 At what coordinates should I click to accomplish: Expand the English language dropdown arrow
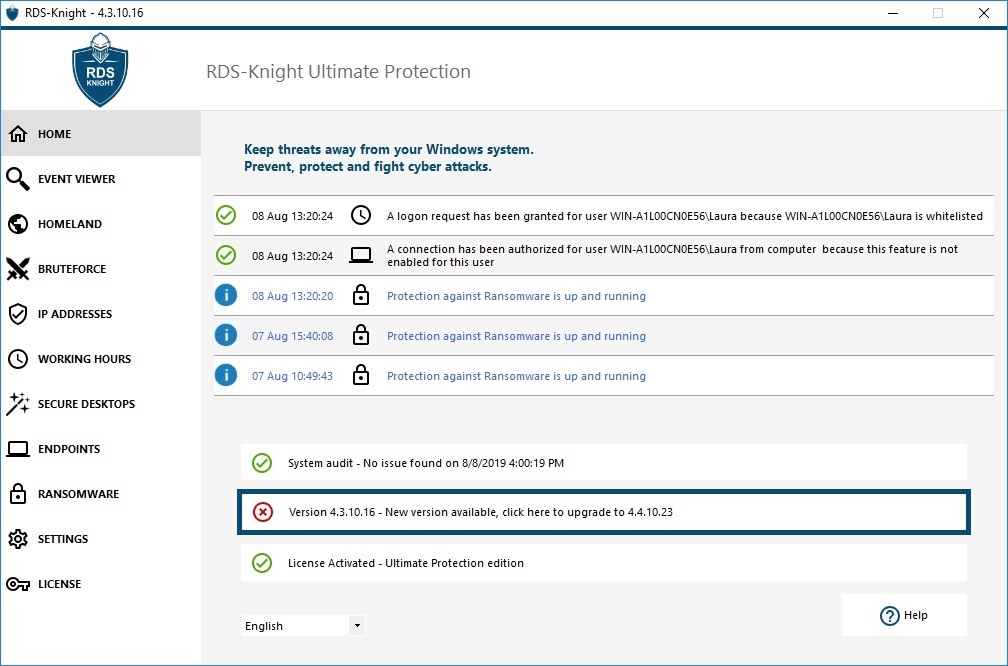(357, 626)
